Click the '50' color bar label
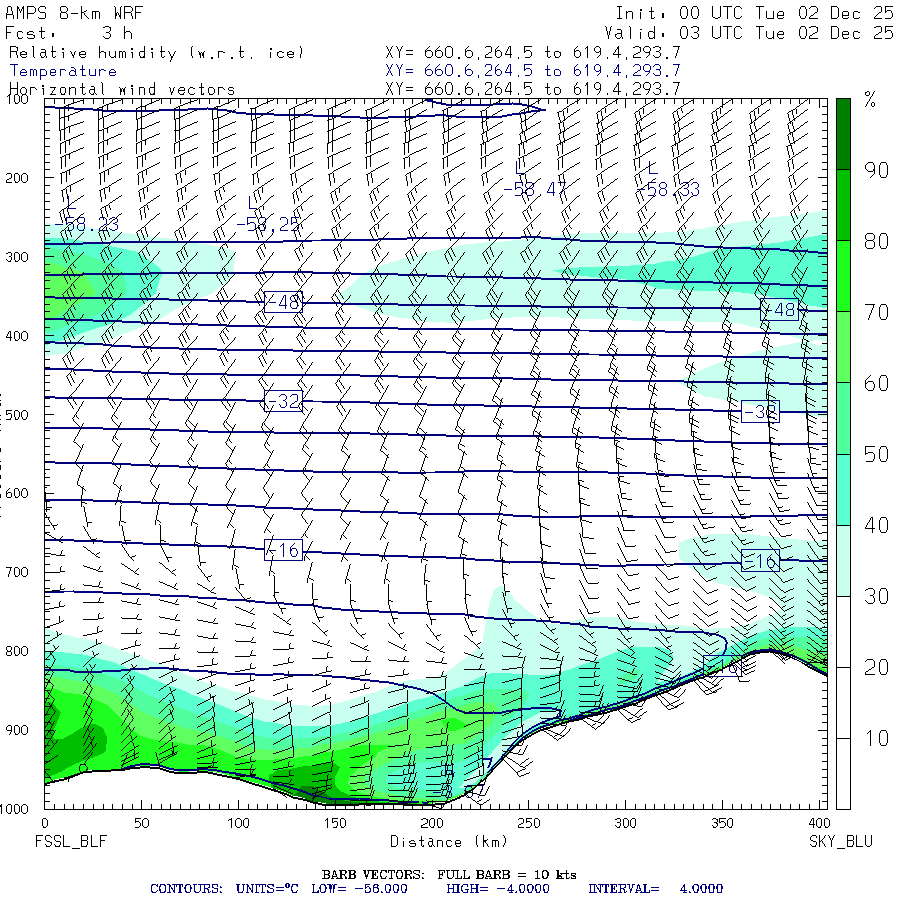 (x=876, y=455)
